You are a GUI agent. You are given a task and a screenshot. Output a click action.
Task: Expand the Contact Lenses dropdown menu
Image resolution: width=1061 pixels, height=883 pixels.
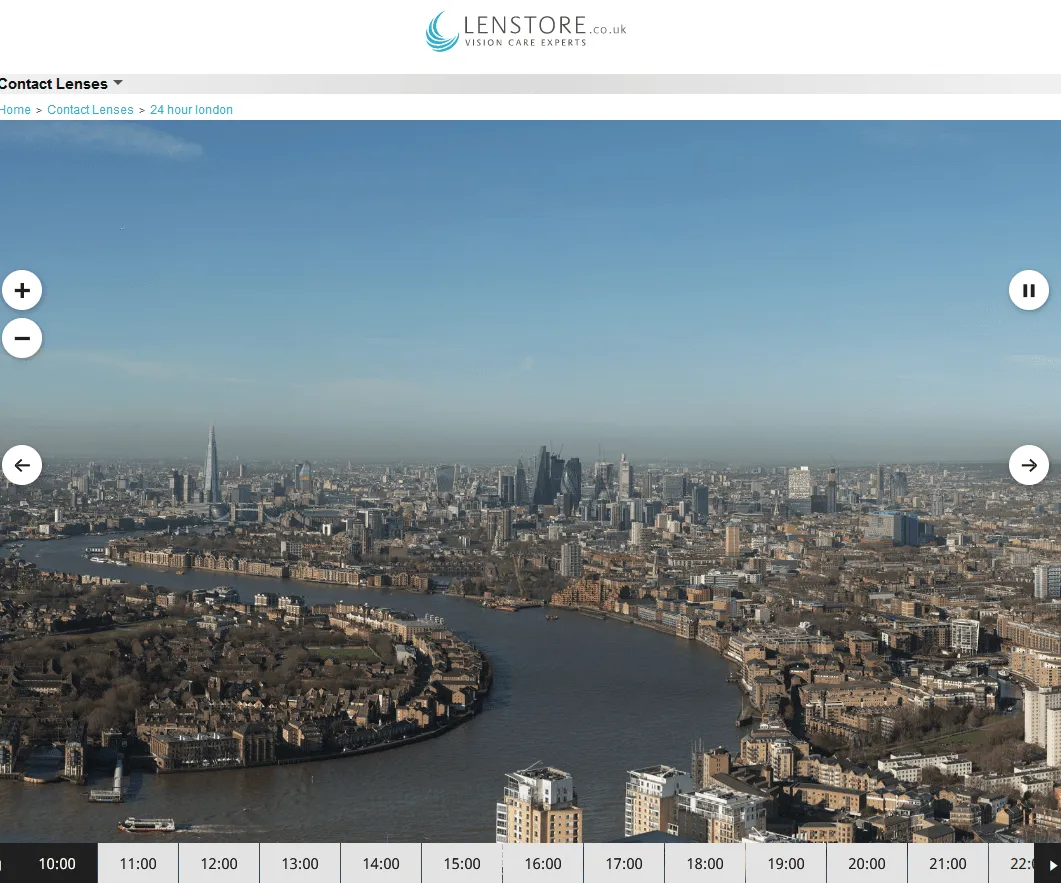61,84
